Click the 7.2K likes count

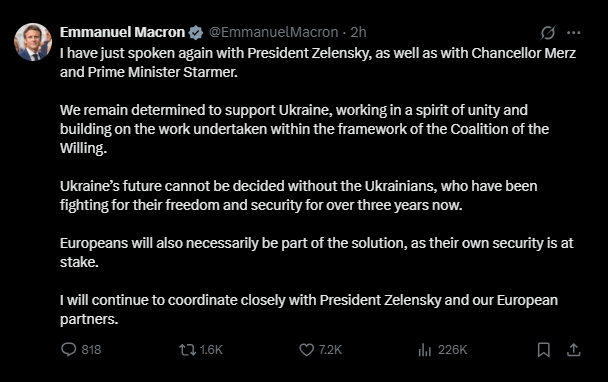(x=330, y=350)
